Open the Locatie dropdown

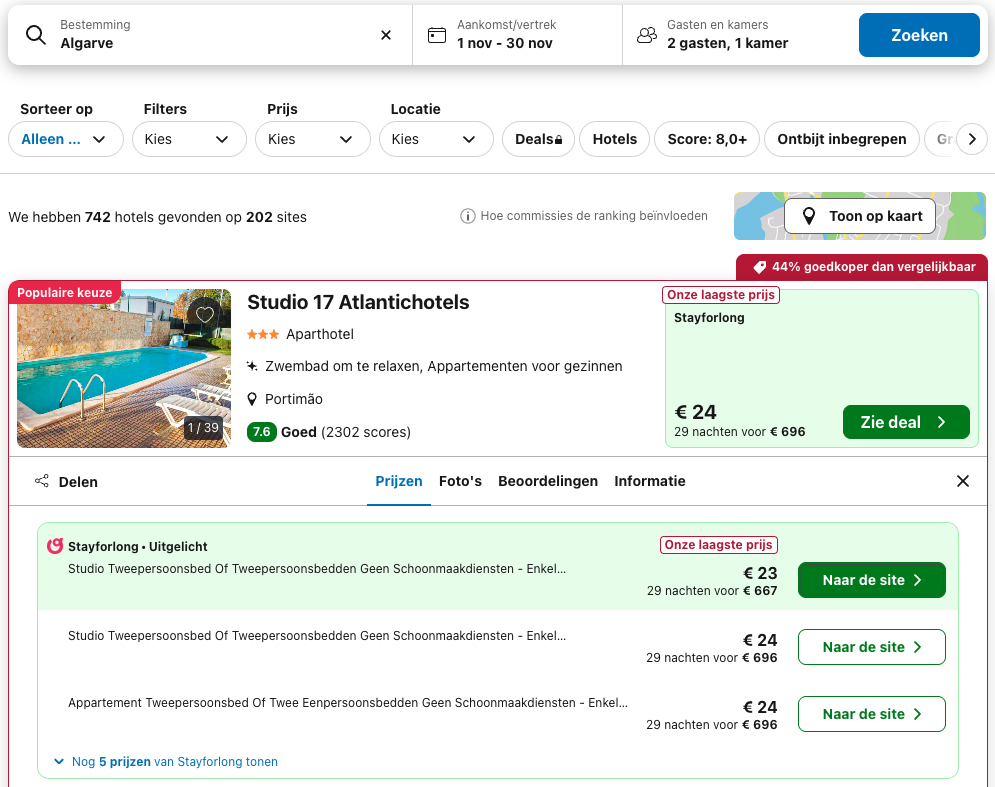point(436,139)
